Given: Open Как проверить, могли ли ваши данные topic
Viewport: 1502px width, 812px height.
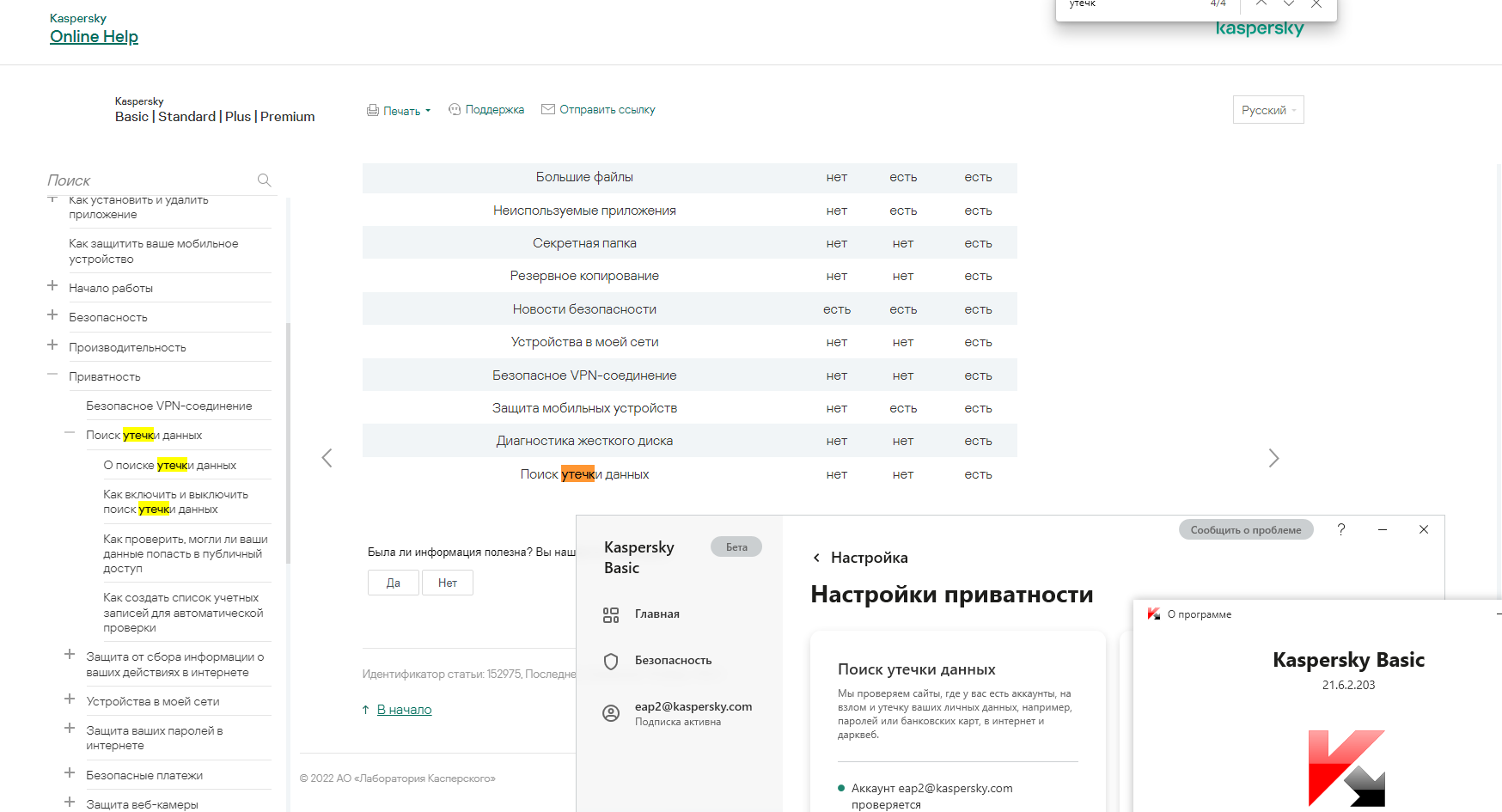Looking at the screenshot, I should [x=186, y=554].
